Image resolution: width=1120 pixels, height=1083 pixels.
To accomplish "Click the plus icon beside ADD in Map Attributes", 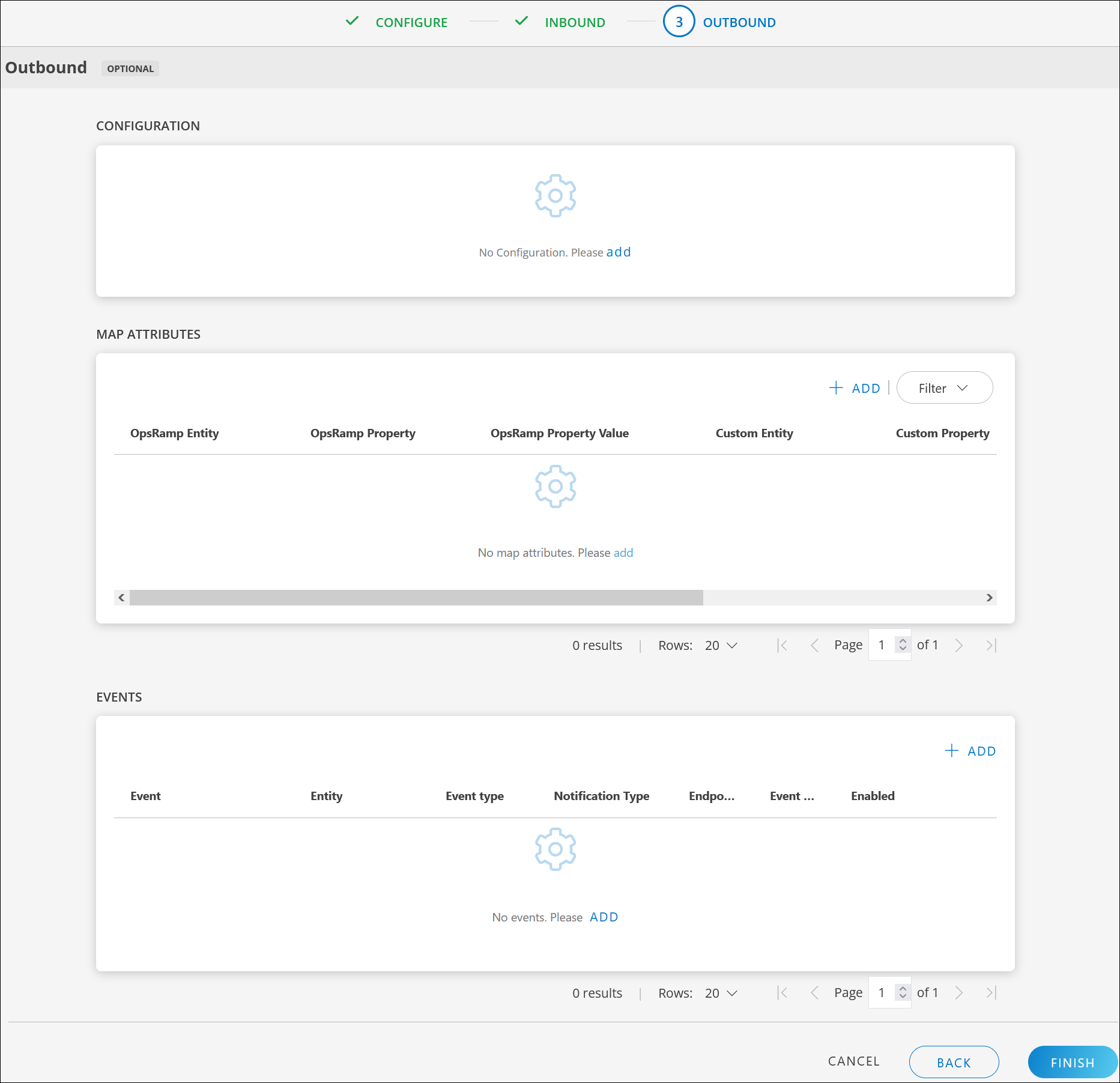I will coord(836,387).
